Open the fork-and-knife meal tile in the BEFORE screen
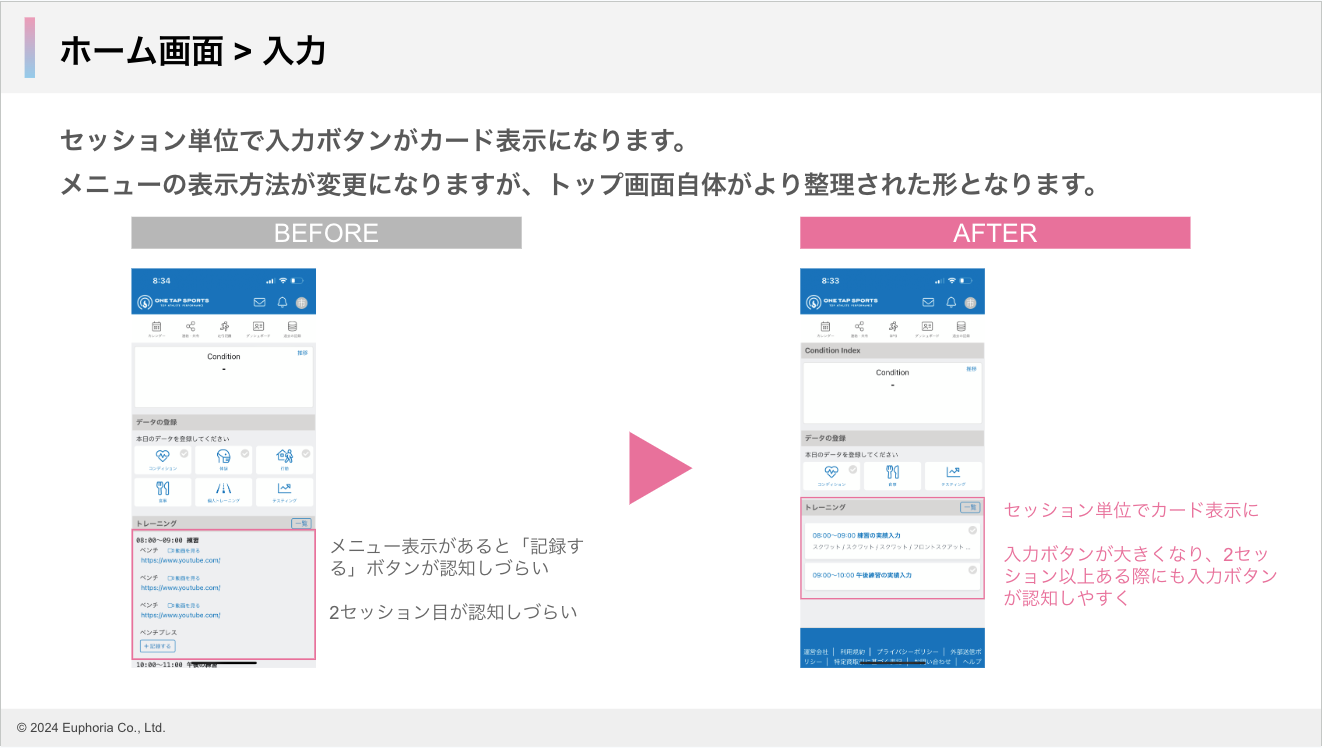Viewport: 1322px width, 748px height. (163, 492)
